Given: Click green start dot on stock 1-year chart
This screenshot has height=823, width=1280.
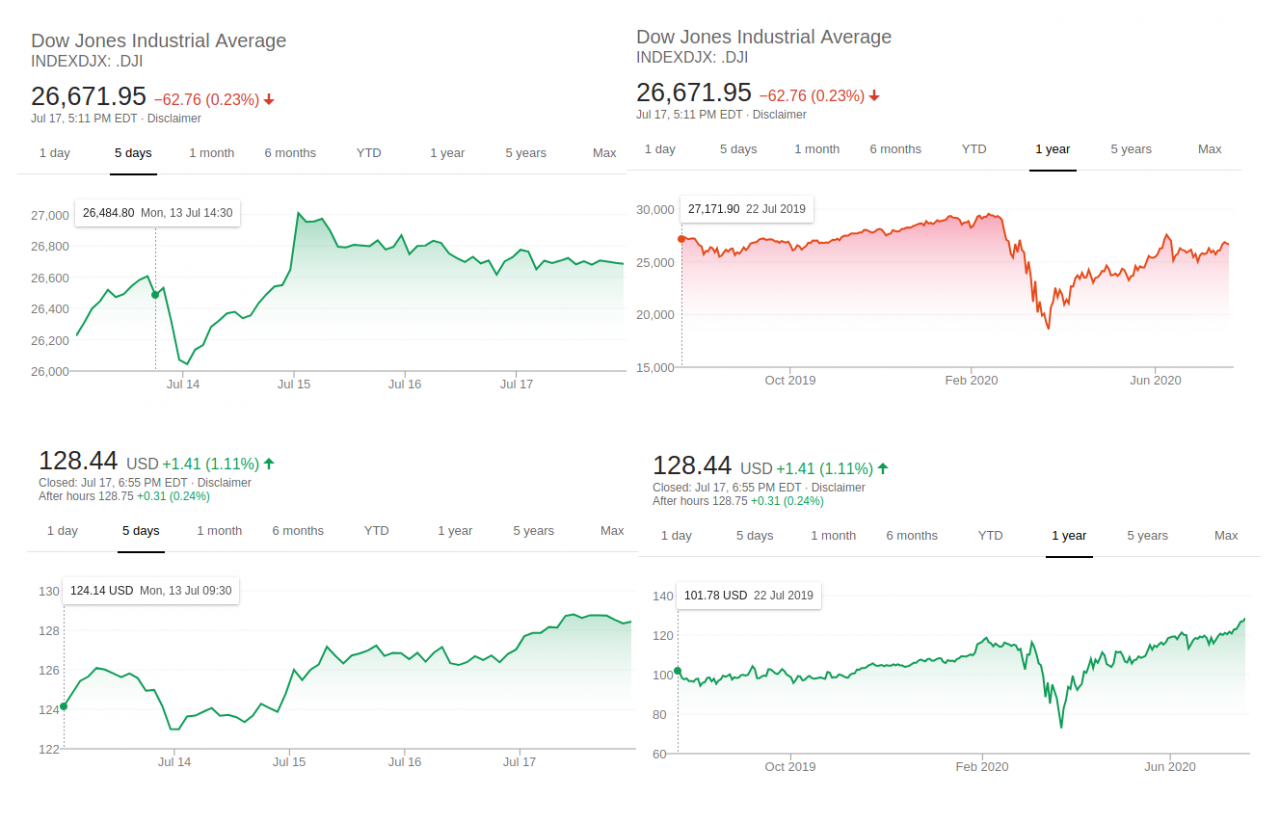Looking at the screenshot, I should (678, 671).
